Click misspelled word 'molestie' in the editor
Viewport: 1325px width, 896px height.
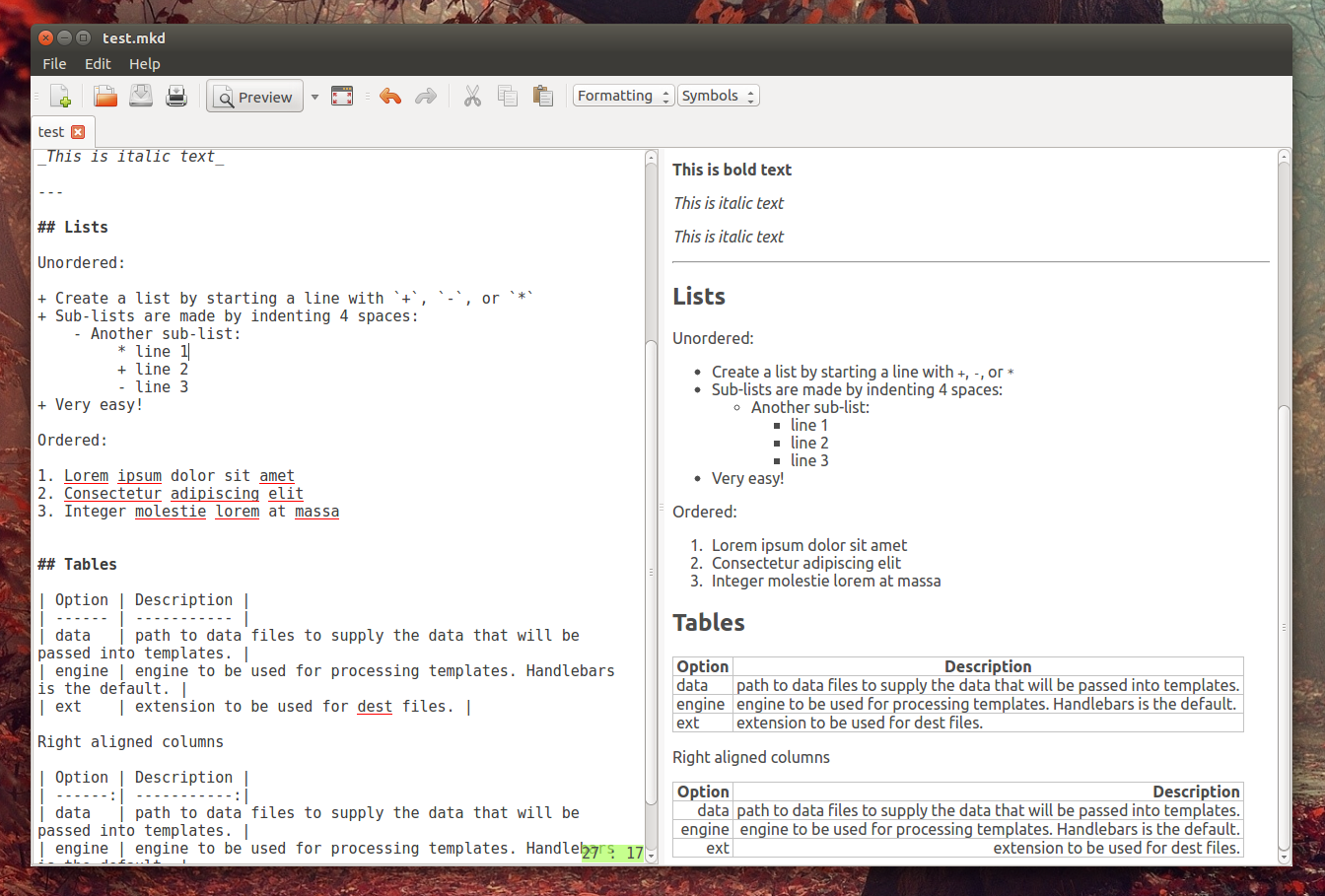[x=171, y=511]
